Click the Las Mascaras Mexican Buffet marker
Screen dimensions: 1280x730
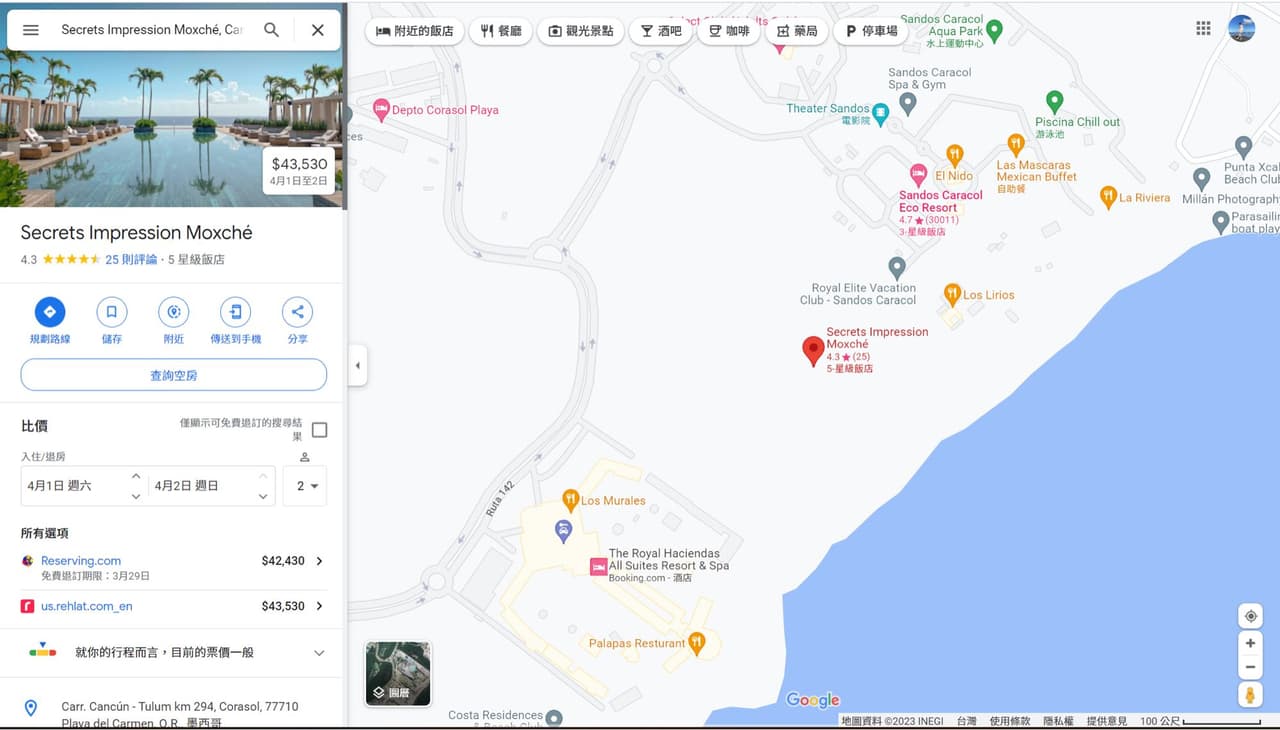click(x=1016, y=145)
